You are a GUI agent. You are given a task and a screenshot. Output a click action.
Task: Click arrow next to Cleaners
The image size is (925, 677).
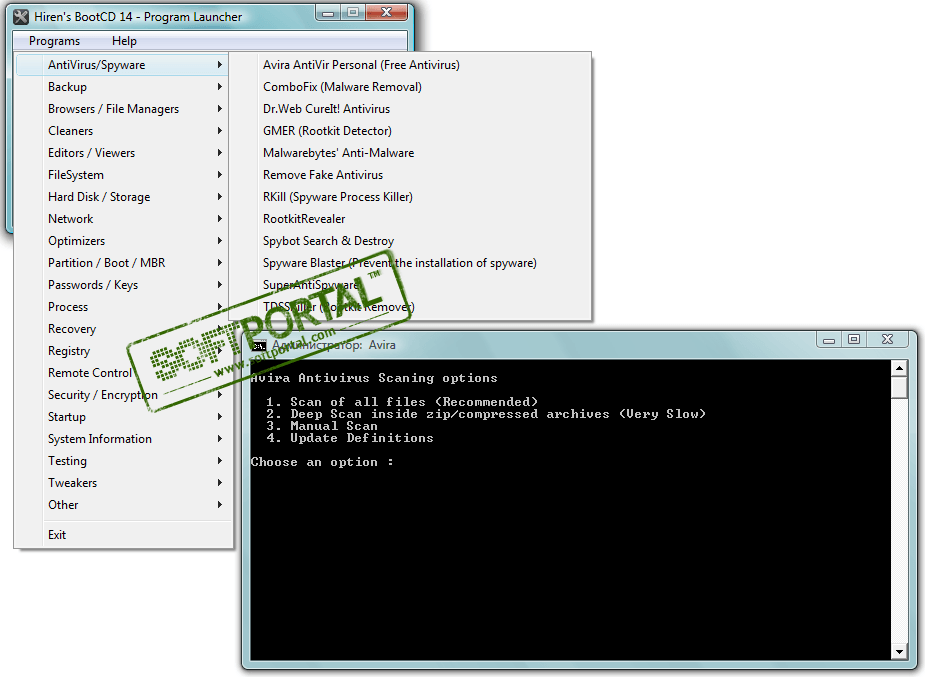(219, 131)
